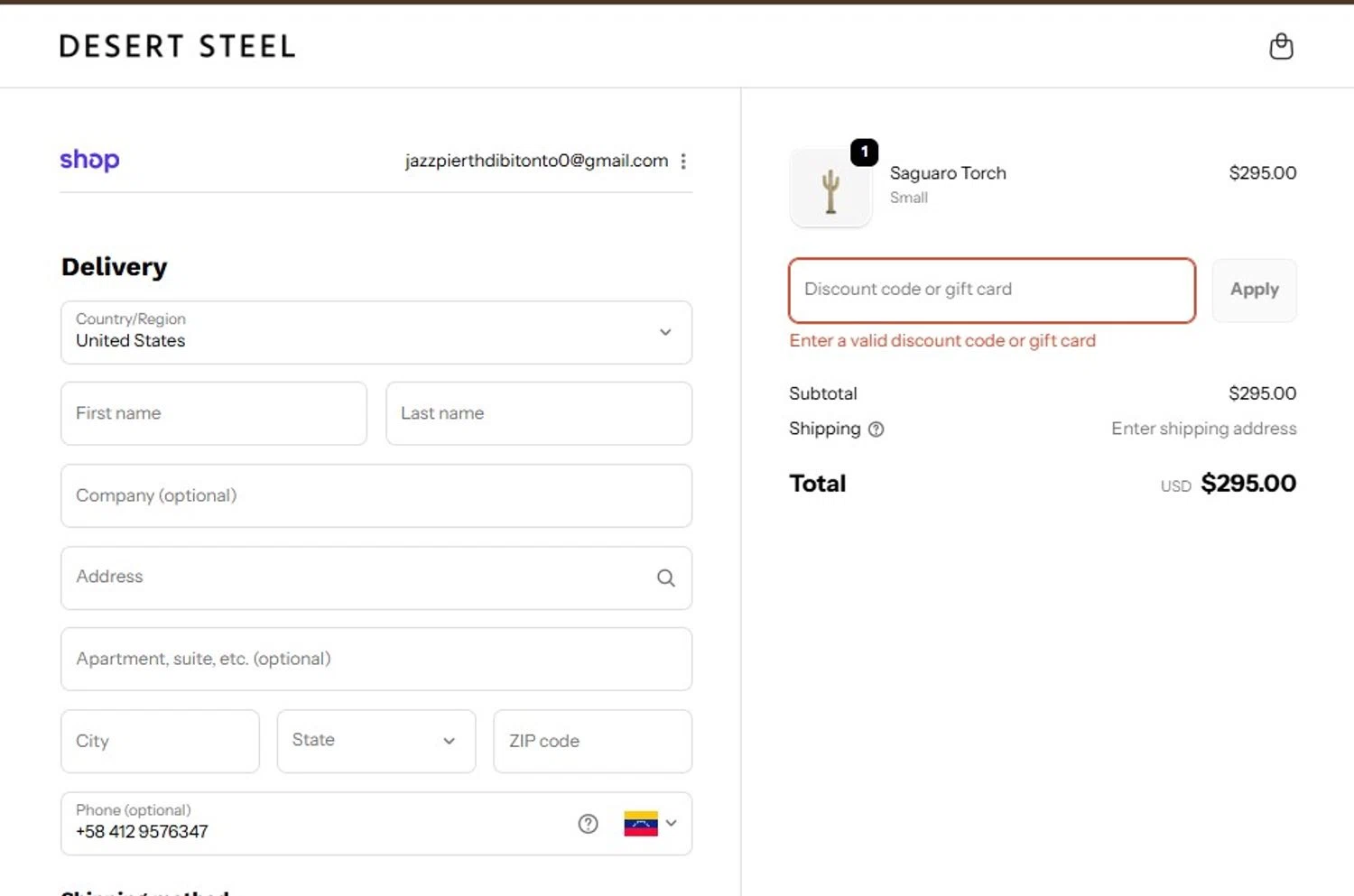This screenshot has width=1354, height=896.
Task: Focus the Last name field
Action: coord(539,413)
